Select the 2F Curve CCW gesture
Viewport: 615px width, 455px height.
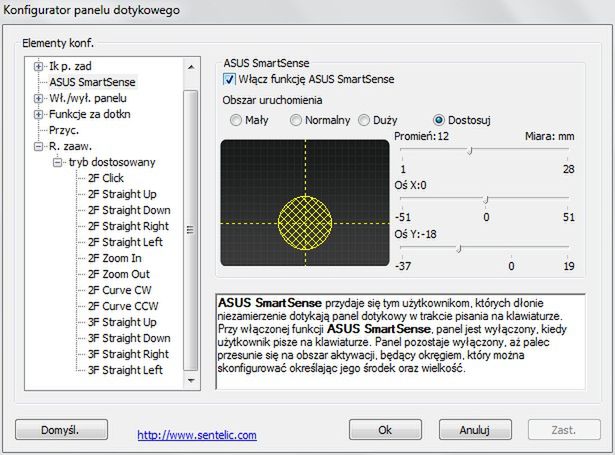pyautogui.click(x=123, y=306)
